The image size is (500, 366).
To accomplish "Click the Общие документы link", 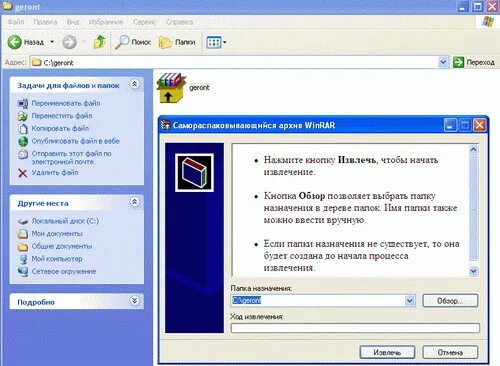I will pyautogui.click(x=62, y=246).
